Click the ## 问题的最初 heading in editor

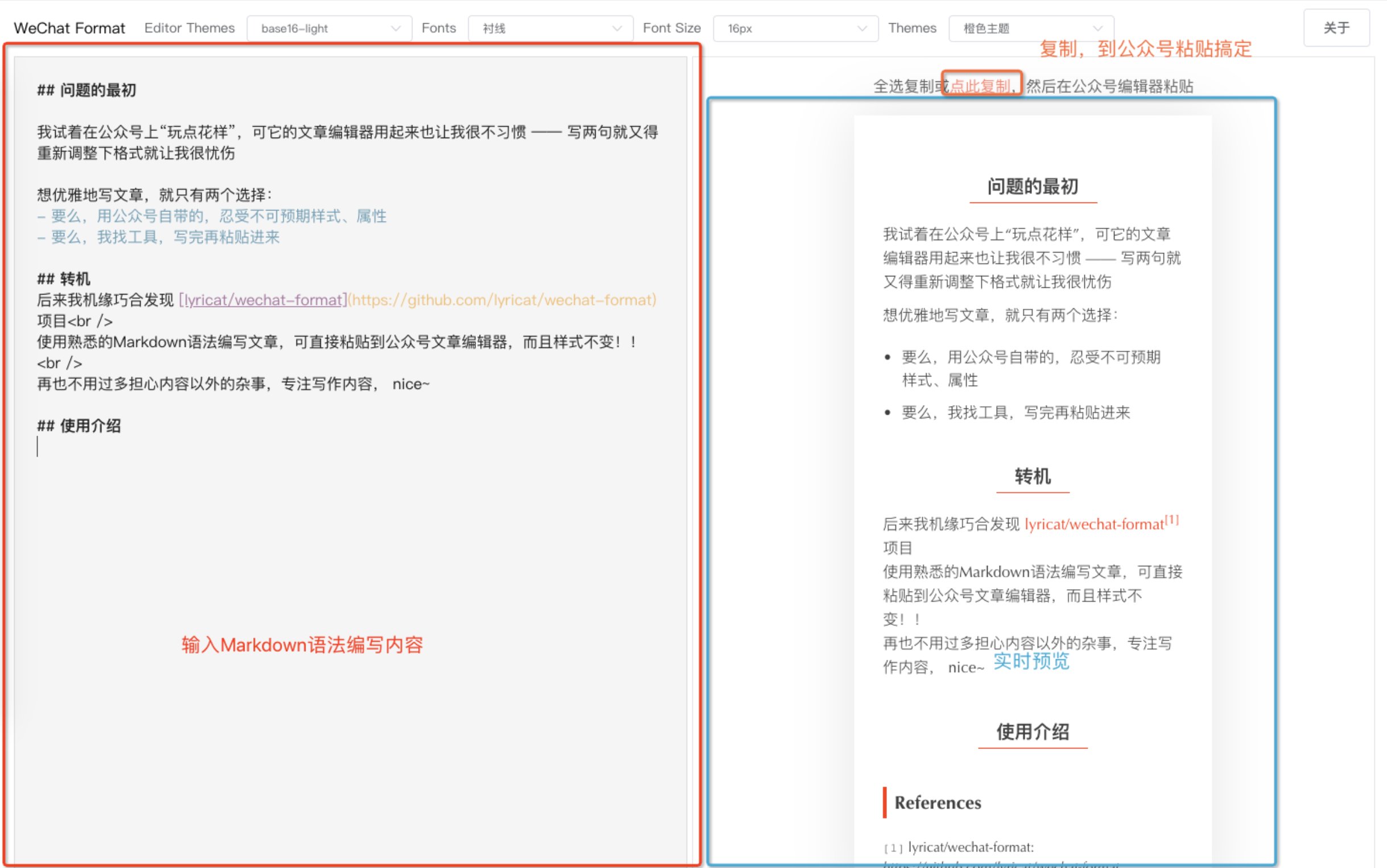coord(86,90)
